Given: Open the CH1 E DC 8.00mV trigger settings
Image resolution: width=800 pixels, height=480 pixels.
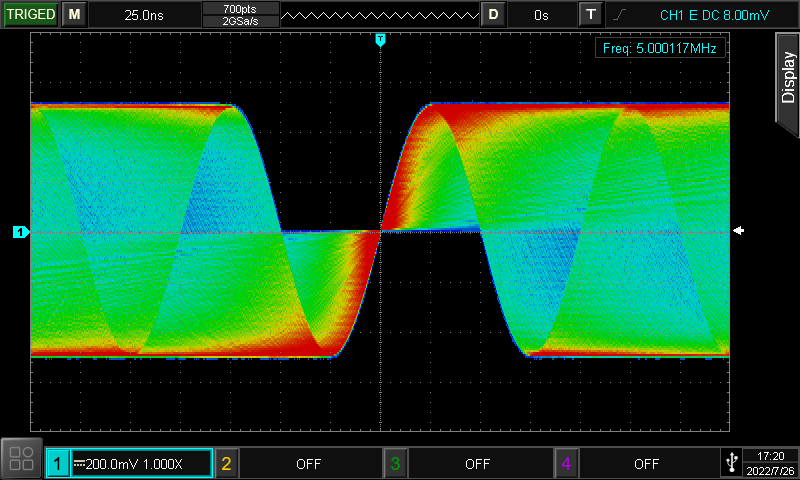Looking at the screenshot, I should (716, 15).
